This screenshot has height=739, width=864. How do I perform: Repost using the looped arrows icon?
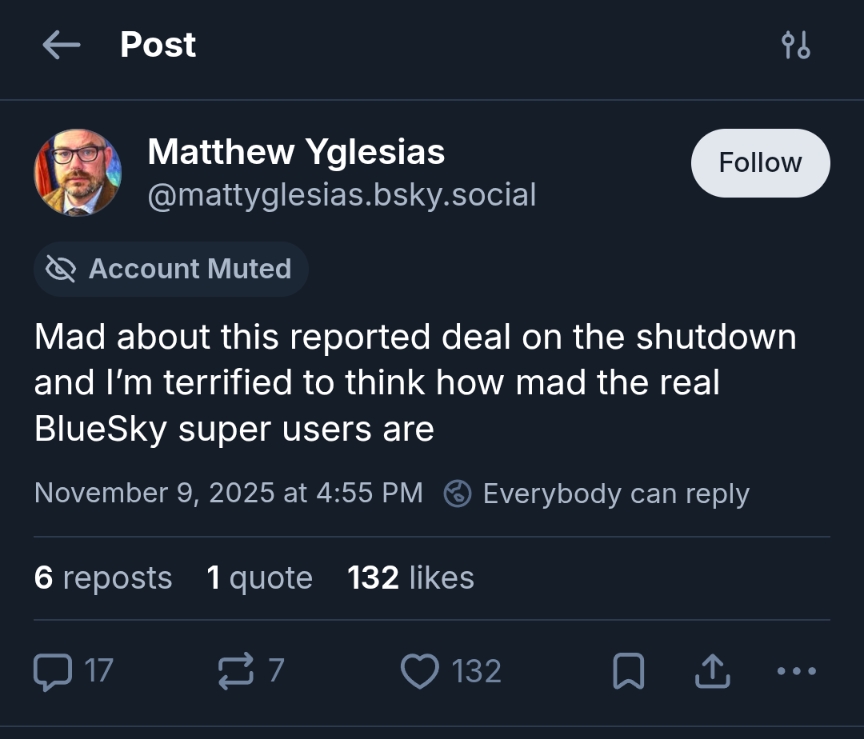(x=236, y=671)
